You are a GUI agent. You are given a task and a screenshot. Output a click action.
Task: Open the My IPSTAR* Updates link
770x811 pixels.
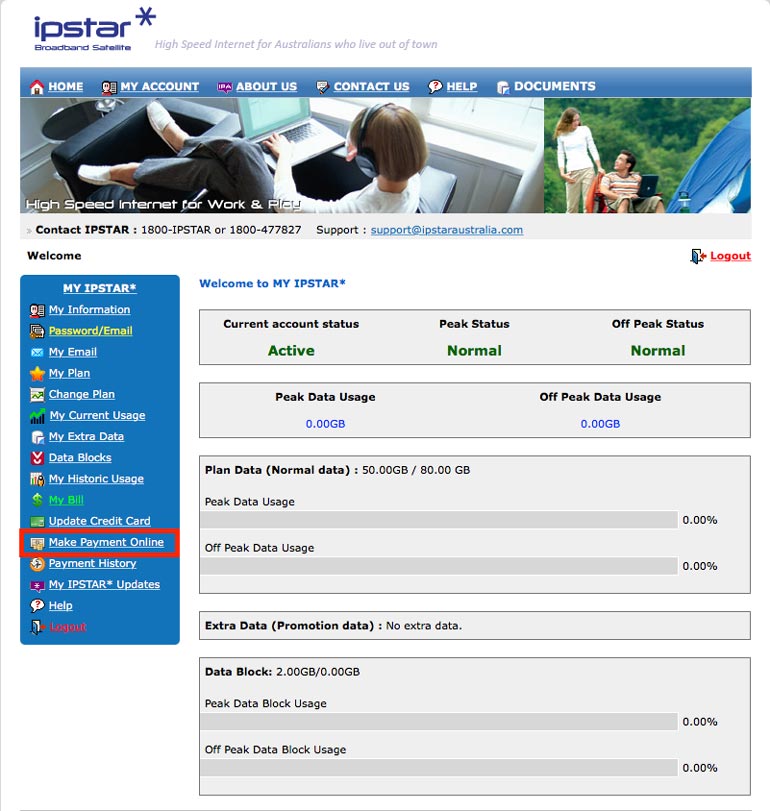click(x=104, y=584)
